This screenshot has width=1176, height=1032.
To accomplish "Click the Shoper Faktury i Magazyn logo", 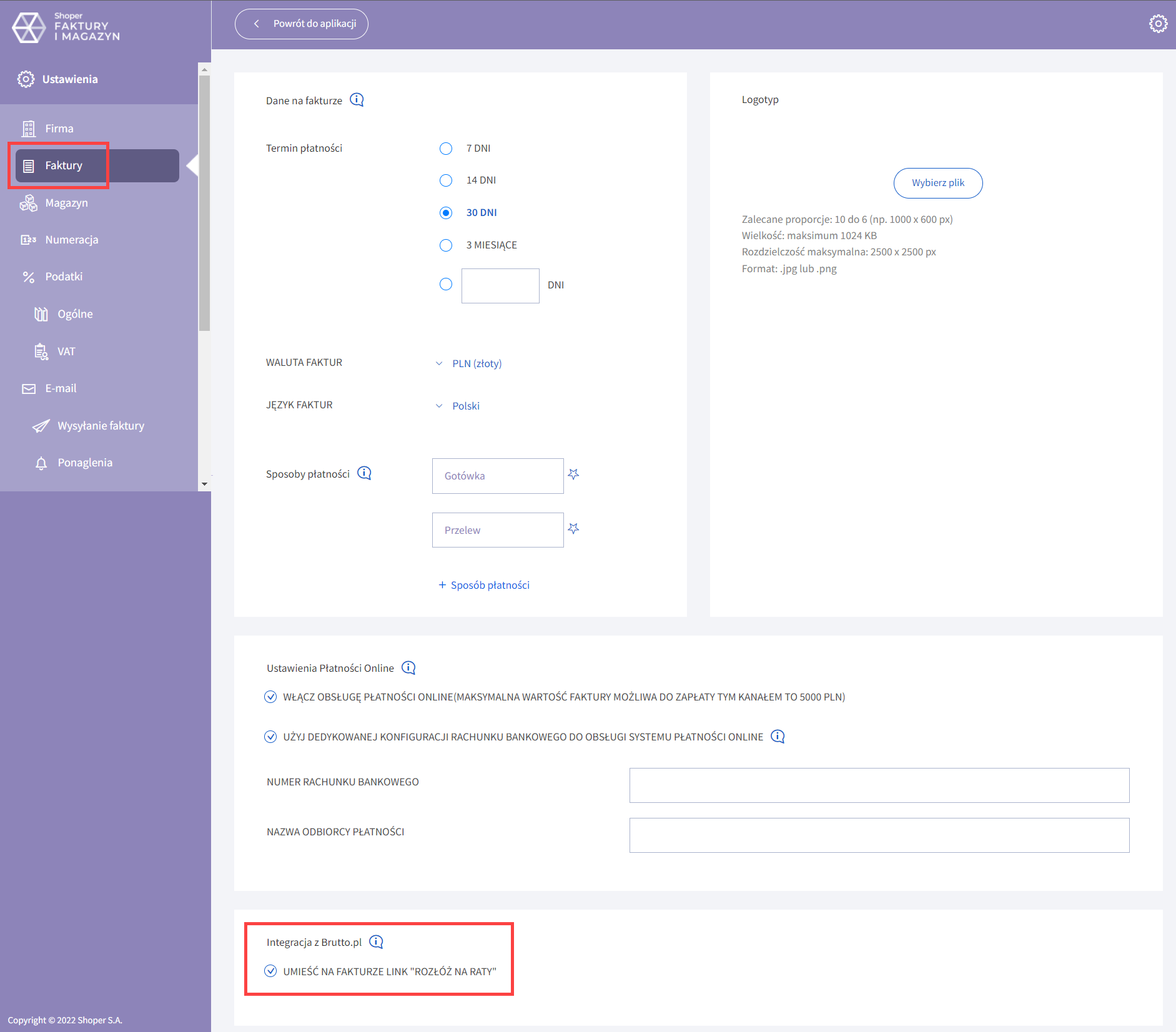I will [66, 27].
